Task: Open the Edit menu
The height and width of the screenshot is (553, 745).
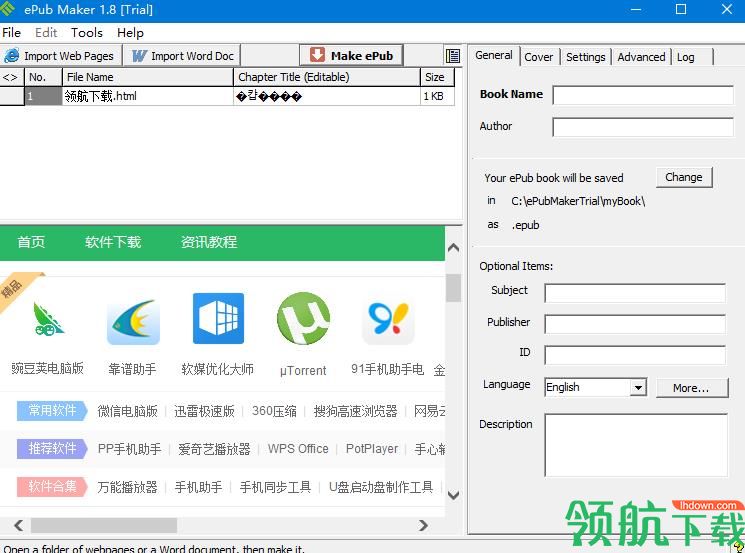Action: (46, 32)
